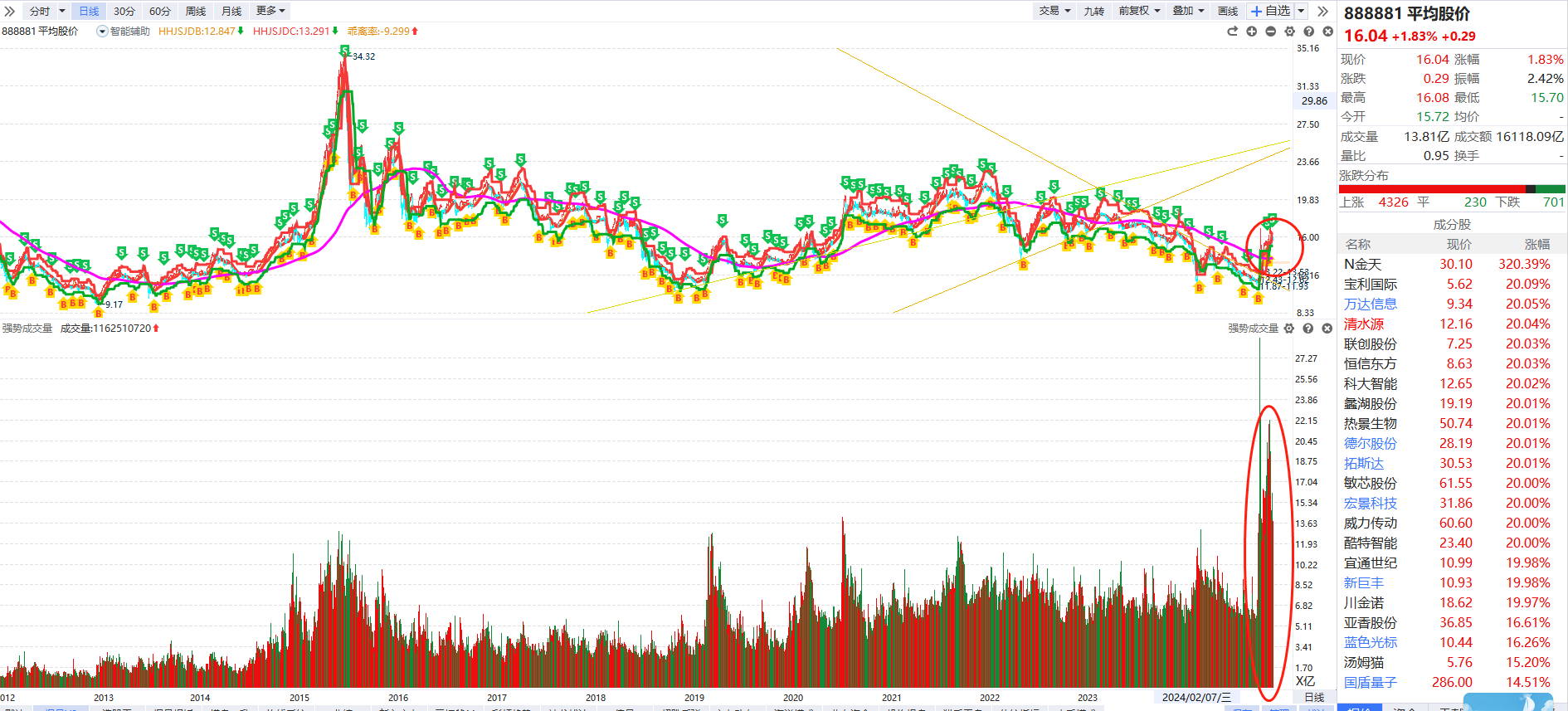The height and width of the screenshot is (711, 1568).
Task: Open main chart indicator settings gear
Action: (1289, 32)
